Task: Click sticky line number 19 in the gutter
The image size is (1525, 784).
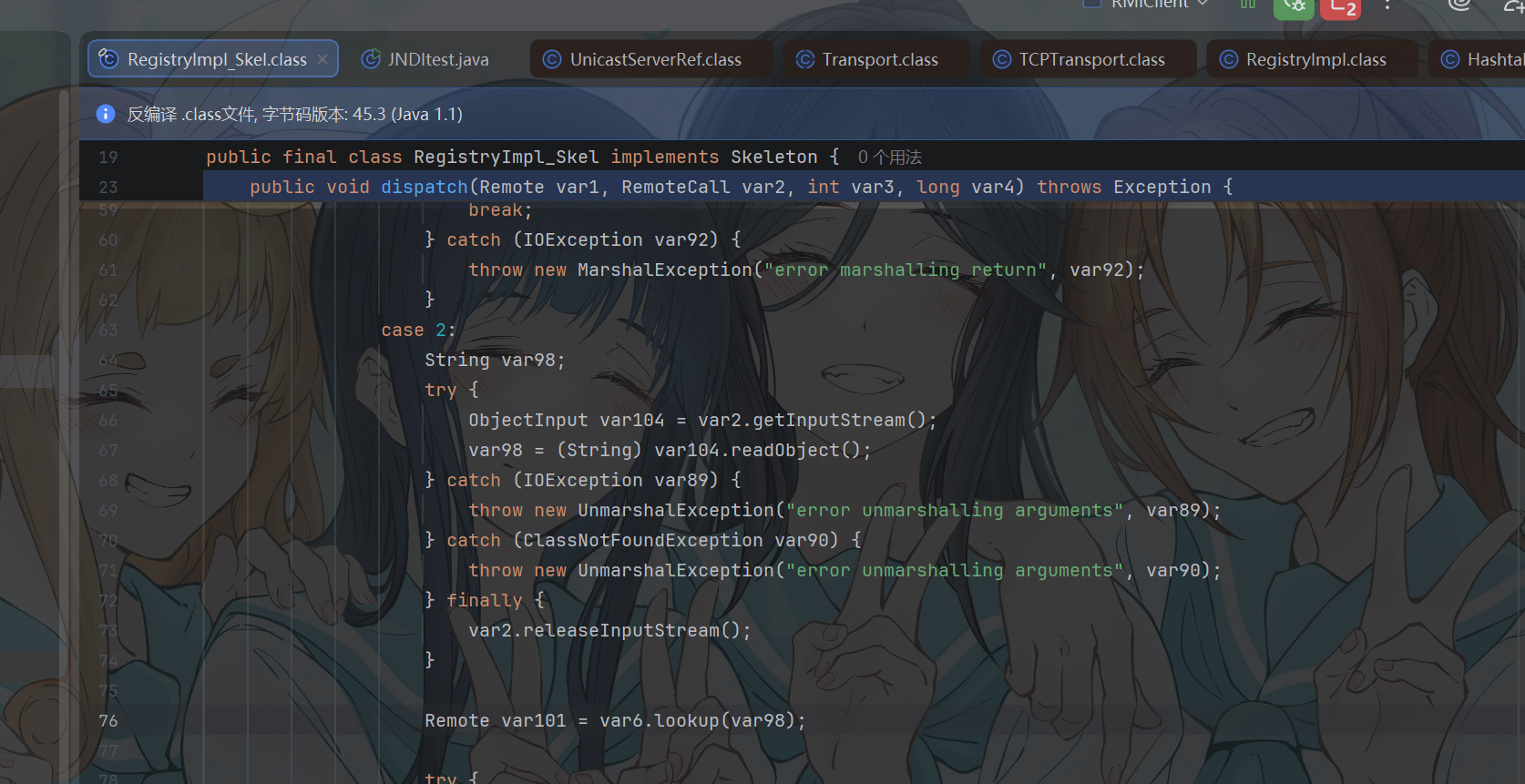Action: tap(108, 158)
